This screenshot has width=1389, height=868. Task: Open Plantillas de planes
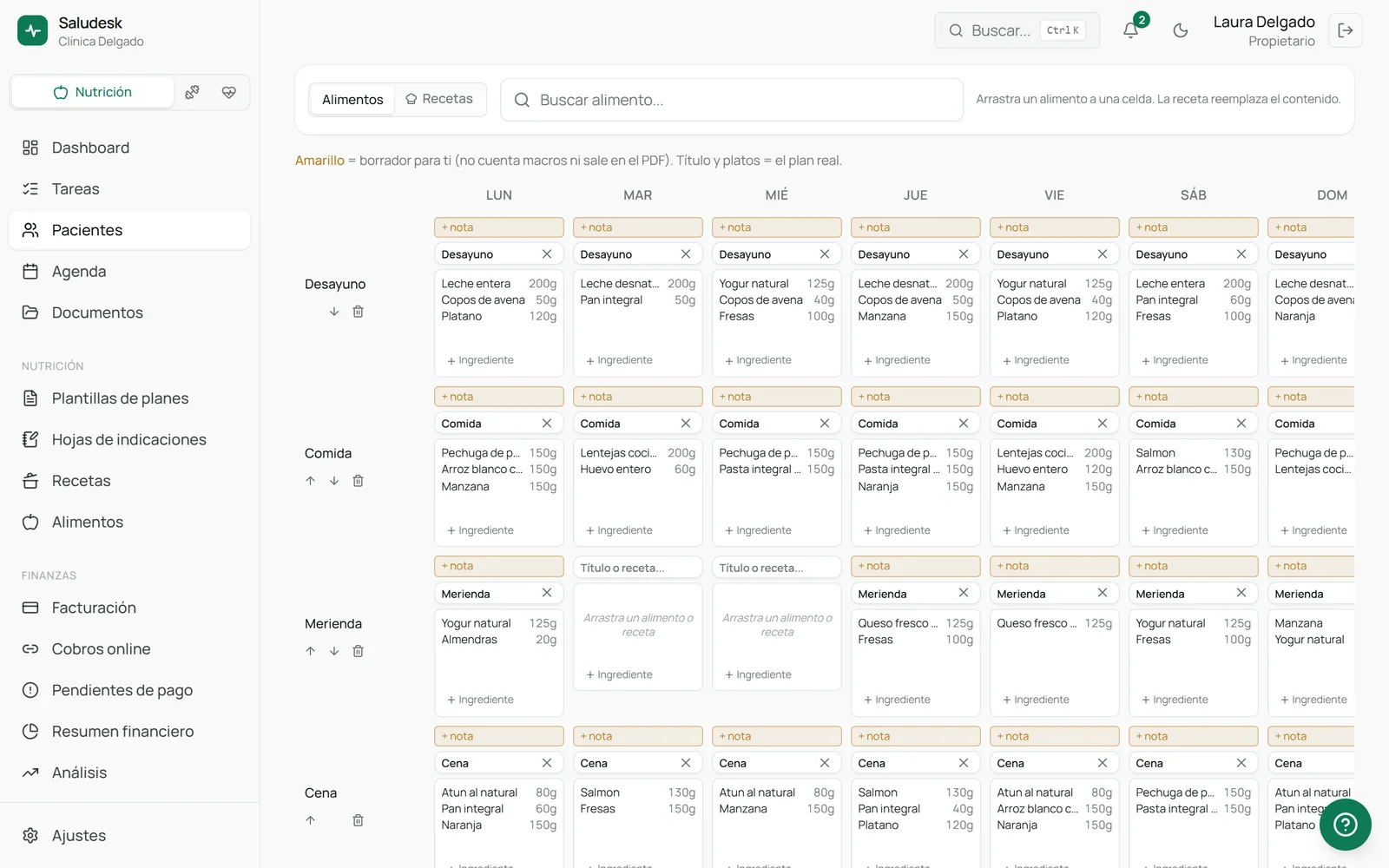(130, 398)
